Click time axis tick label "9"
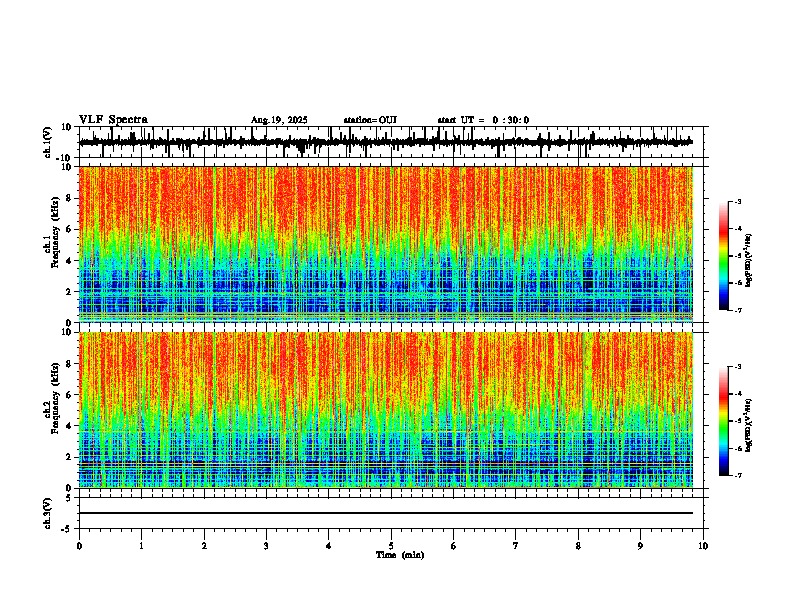 point(640,546)
